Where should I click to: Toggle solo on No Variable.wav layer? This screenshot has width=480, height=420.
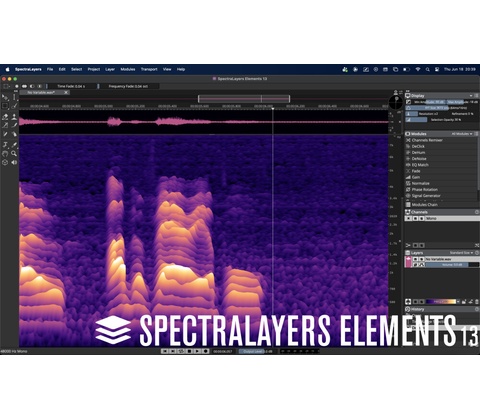click(422, 259)
